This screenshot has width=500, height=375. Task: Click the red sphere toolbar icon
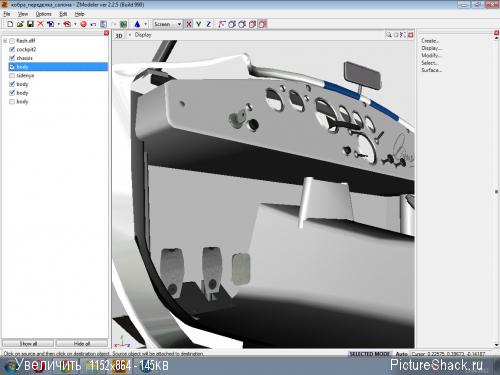pyautogui.click(x=83, y=24)
